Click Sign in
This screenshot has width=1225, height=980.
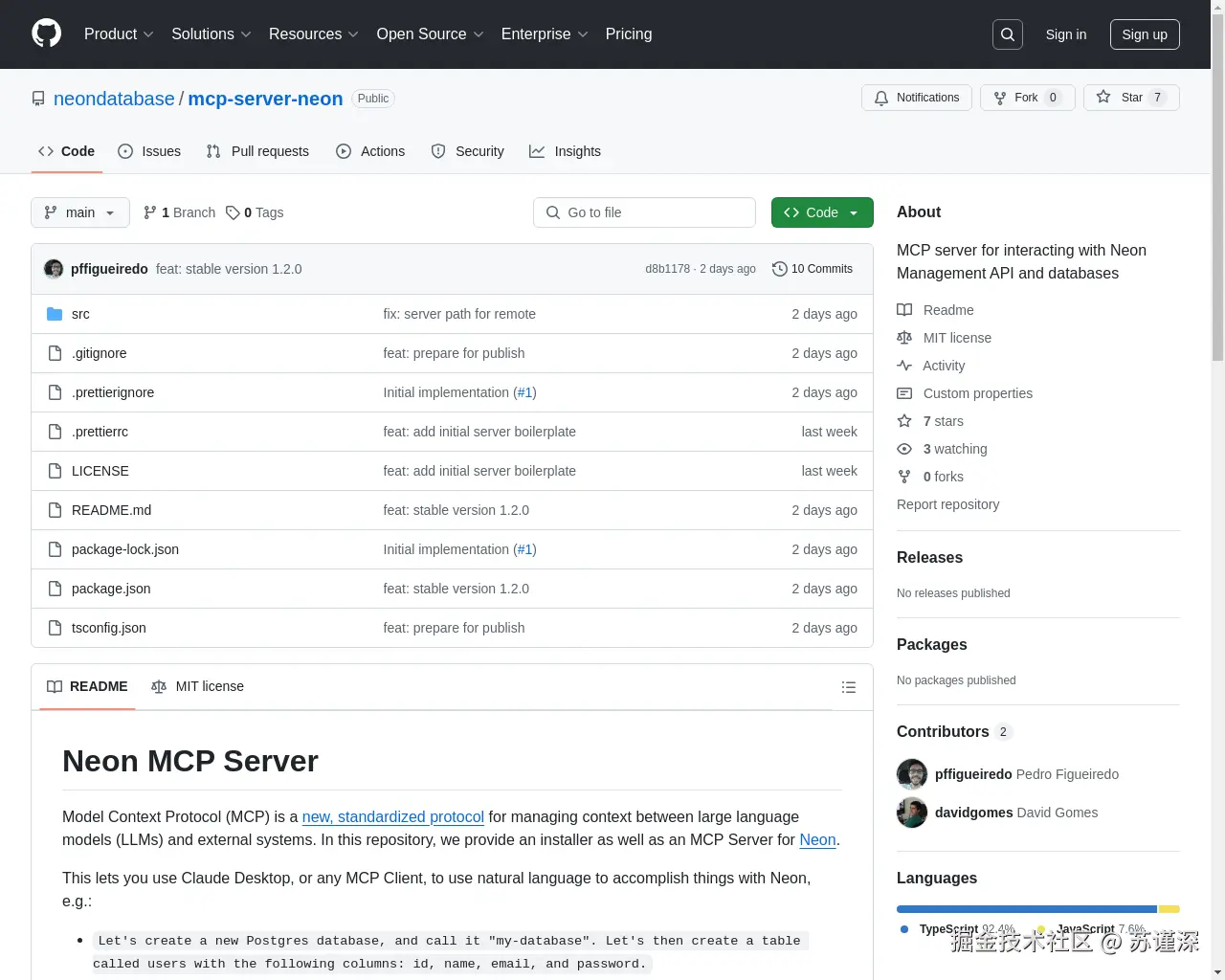point(1066,34)
